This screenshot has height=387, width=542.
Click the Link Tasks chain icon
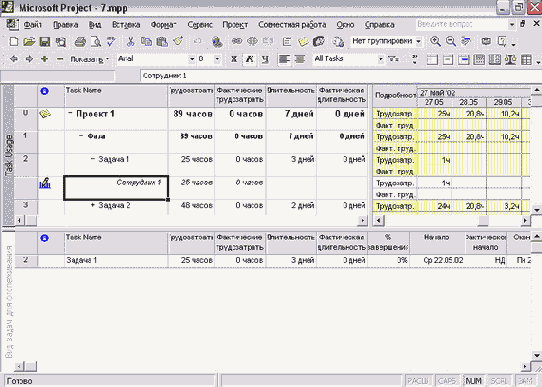pyautogui.click(x=237, y=41)
